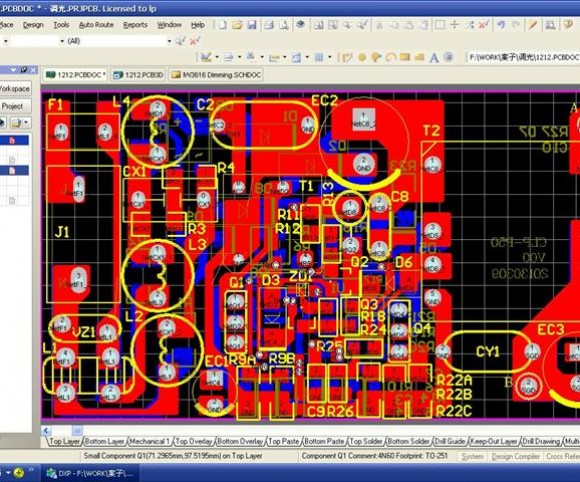Cut selection with scissors icon

pyautogui.click(x=380, y=25)
